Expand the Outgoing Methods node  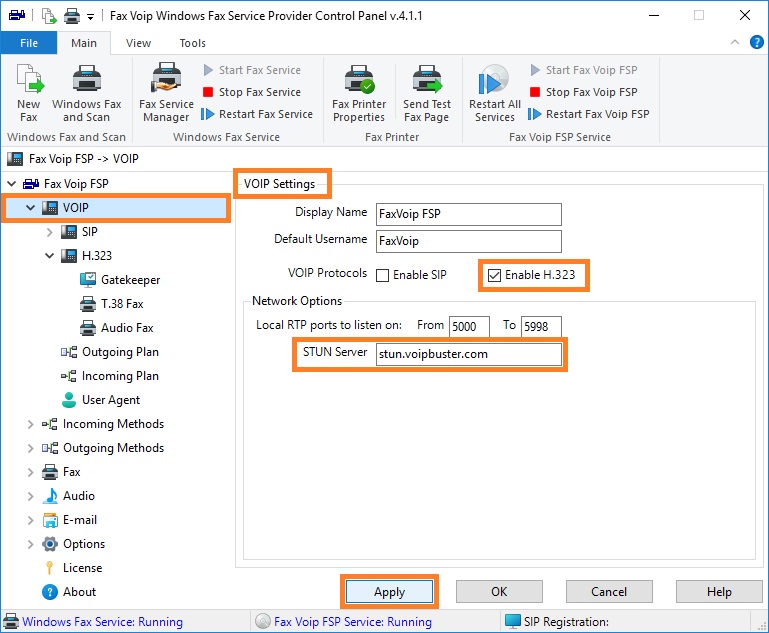[30, 448]
